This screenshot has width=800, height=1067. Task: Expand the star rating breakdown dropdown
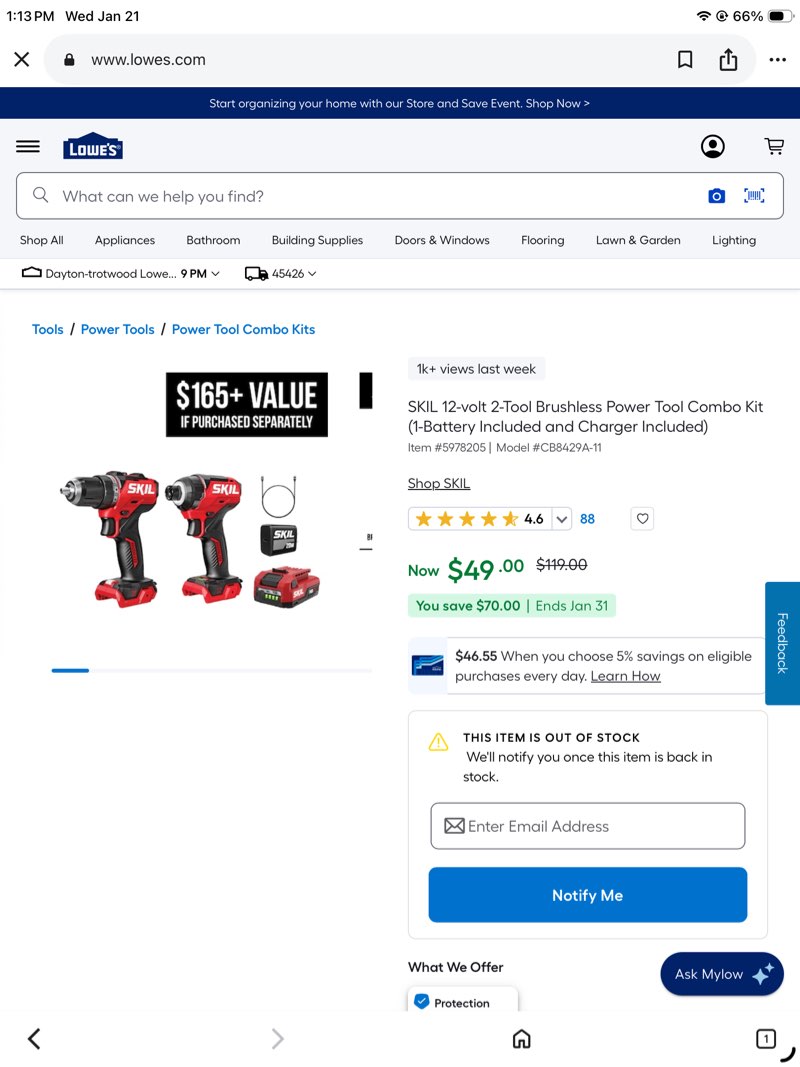[x=561, y=519]
